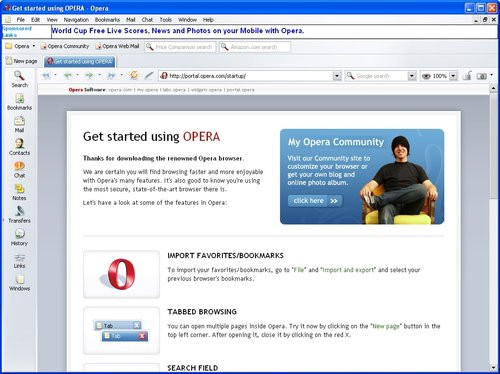Expand the Forward history dropdown arrow
500x374 pixels.
tap(99, 75)
